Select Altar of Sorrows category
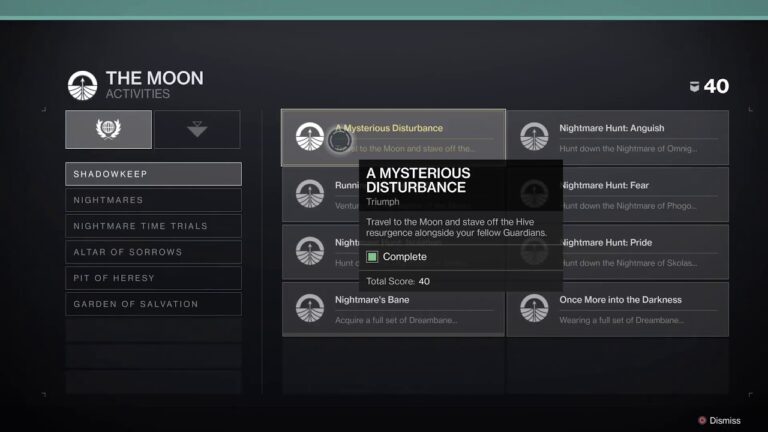 point(153,252)
